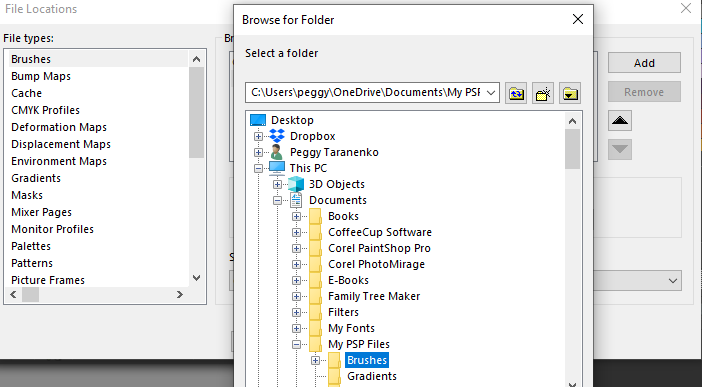Click the folder tree scroll up arrow
This screenshot has width=702, height=387.
(572, 121)
